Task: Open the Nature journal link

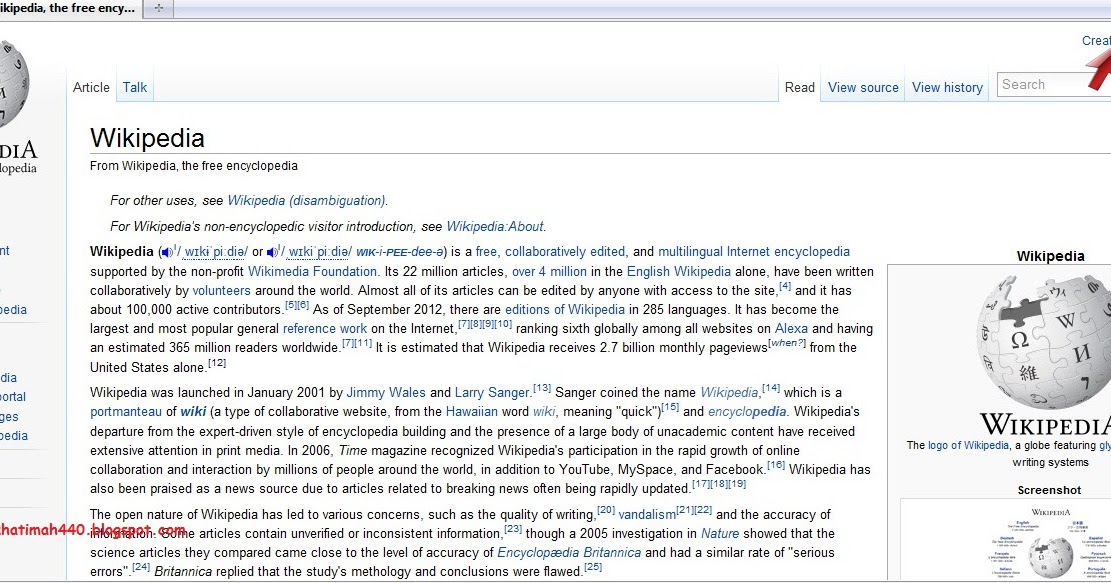Action: click(720, 533)
